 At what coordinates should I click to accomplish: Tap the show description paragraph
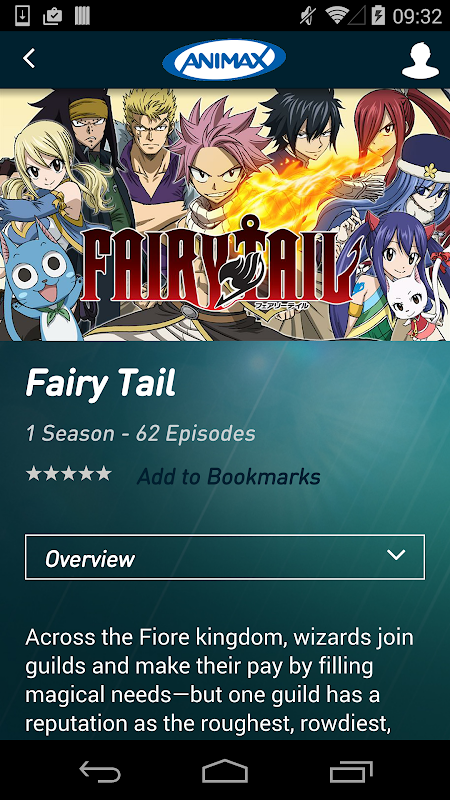pos(219,680)
